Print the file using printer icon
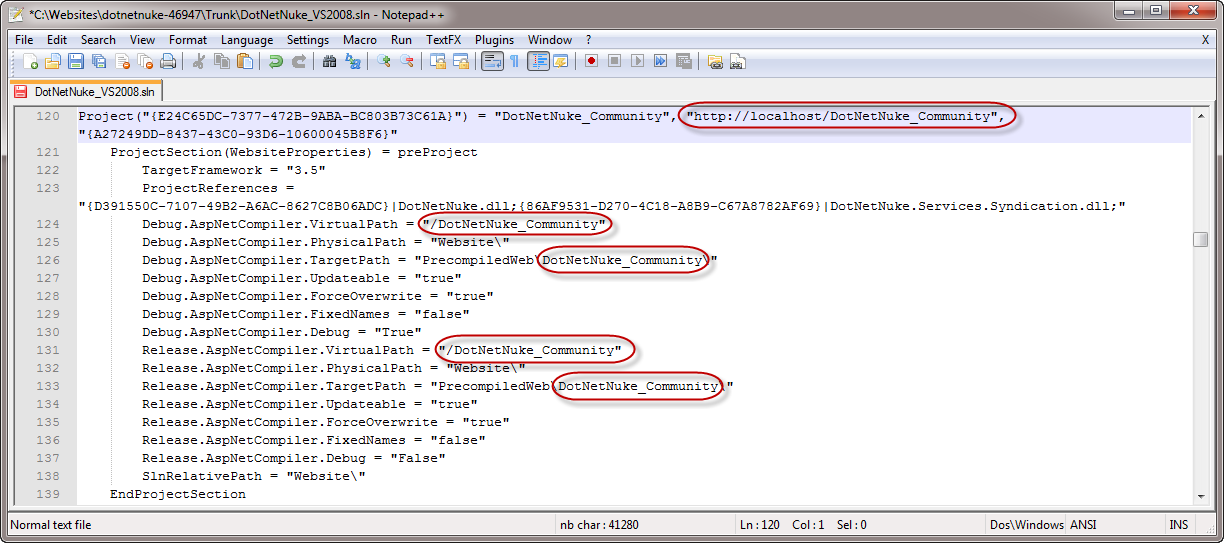Viewport: 1224px width, 543px height. click(167, 62)
